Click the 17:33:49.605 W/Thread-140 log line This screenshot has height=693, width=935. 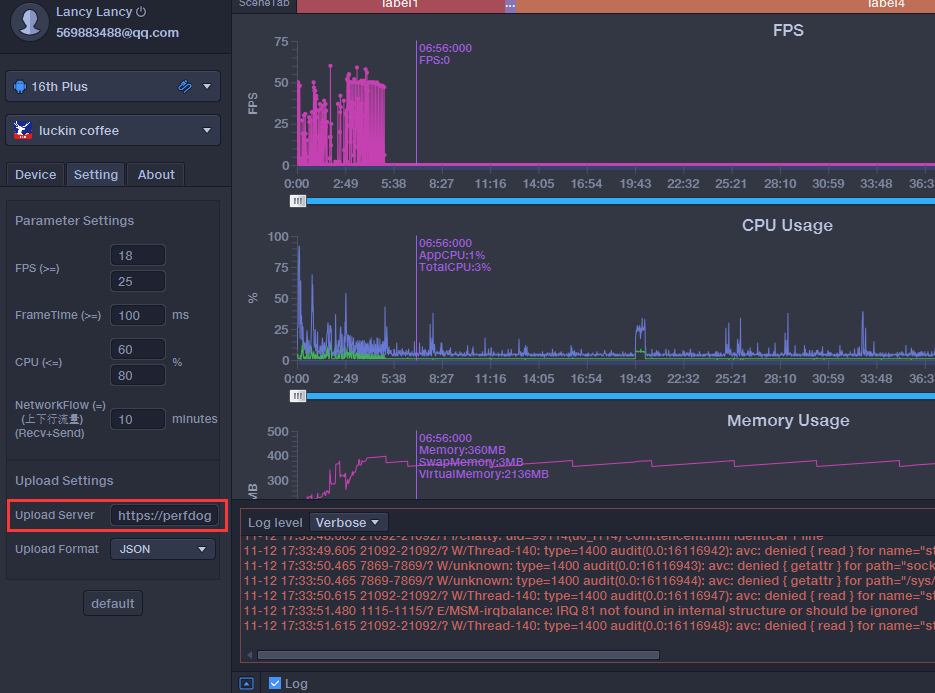point(589,550)
